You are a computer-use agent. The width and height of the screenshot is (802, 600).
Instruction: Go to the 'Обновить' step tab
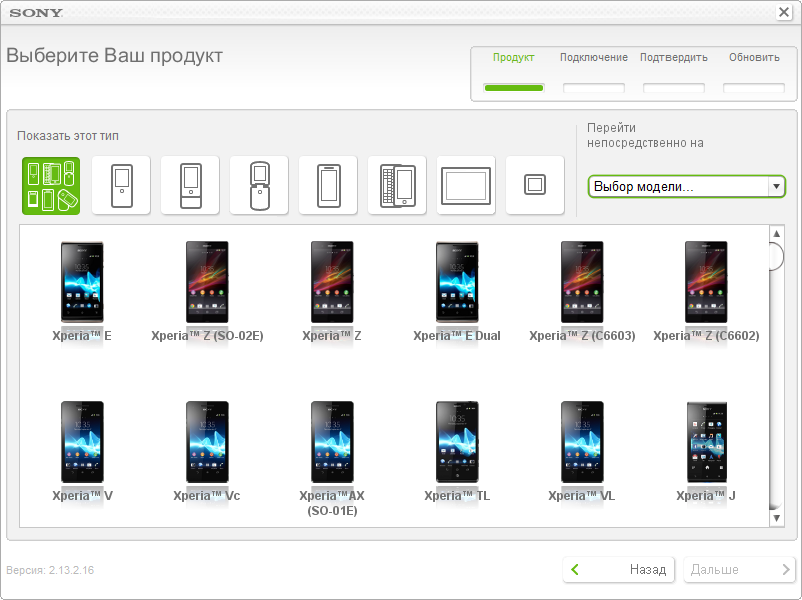coord(754,57)
